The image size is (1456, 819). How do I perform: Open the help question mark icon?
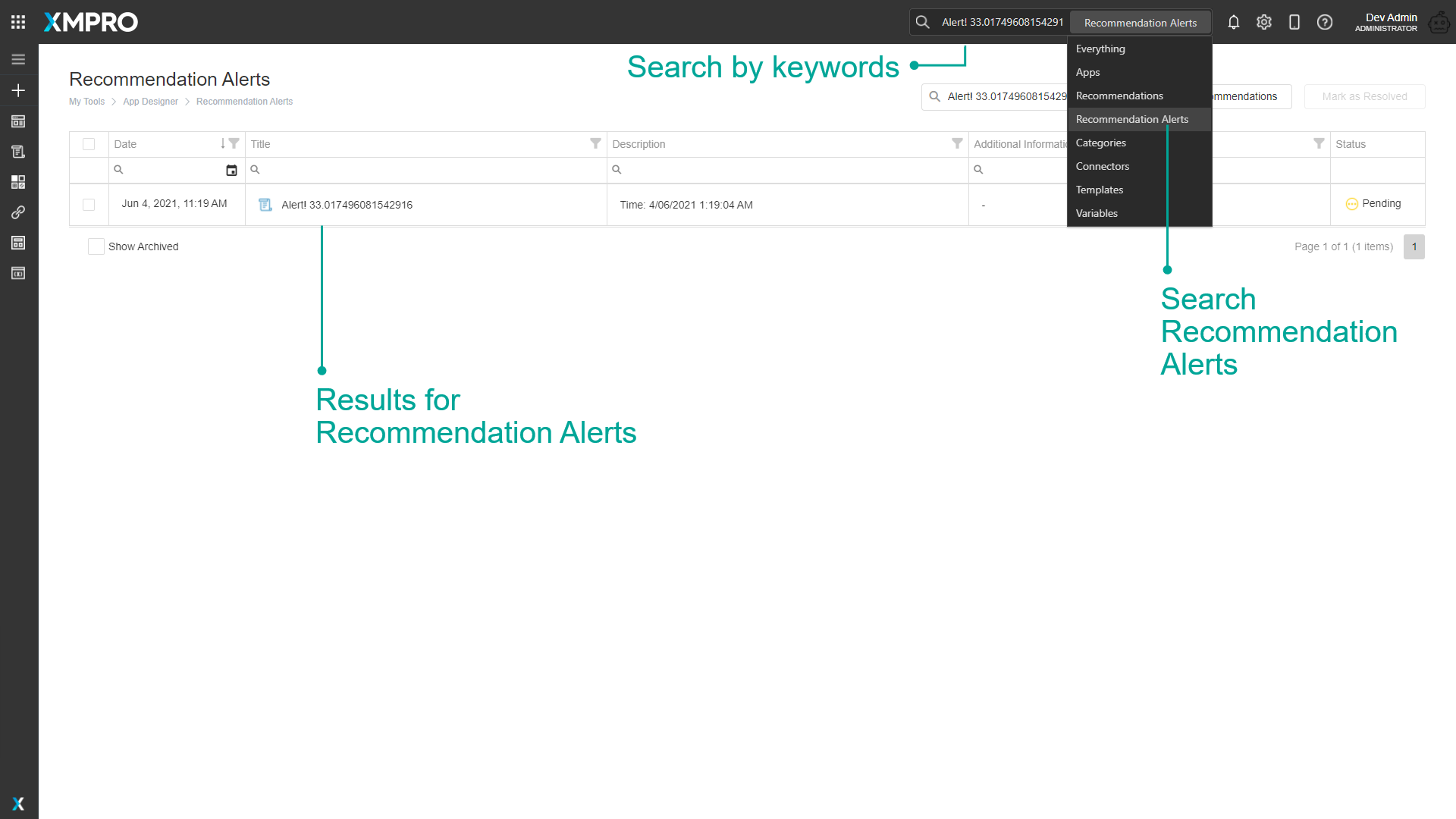[1325, 22]
